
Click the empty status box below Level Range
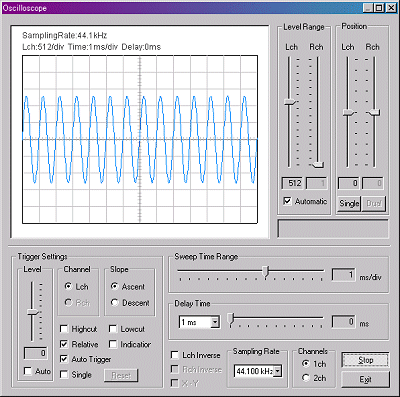pos(333,228)
